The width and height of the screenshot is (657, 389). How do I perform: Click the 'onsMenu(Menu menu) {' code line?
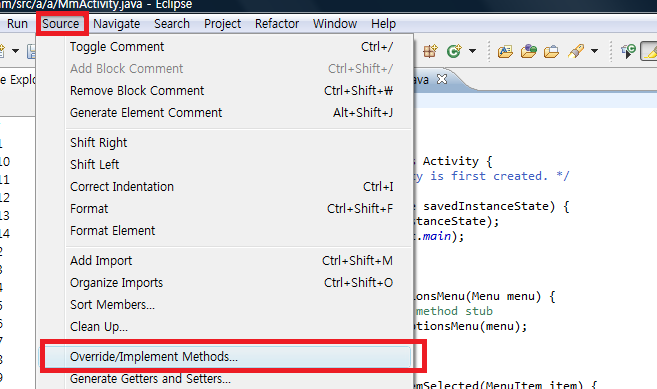click(485, 296)
